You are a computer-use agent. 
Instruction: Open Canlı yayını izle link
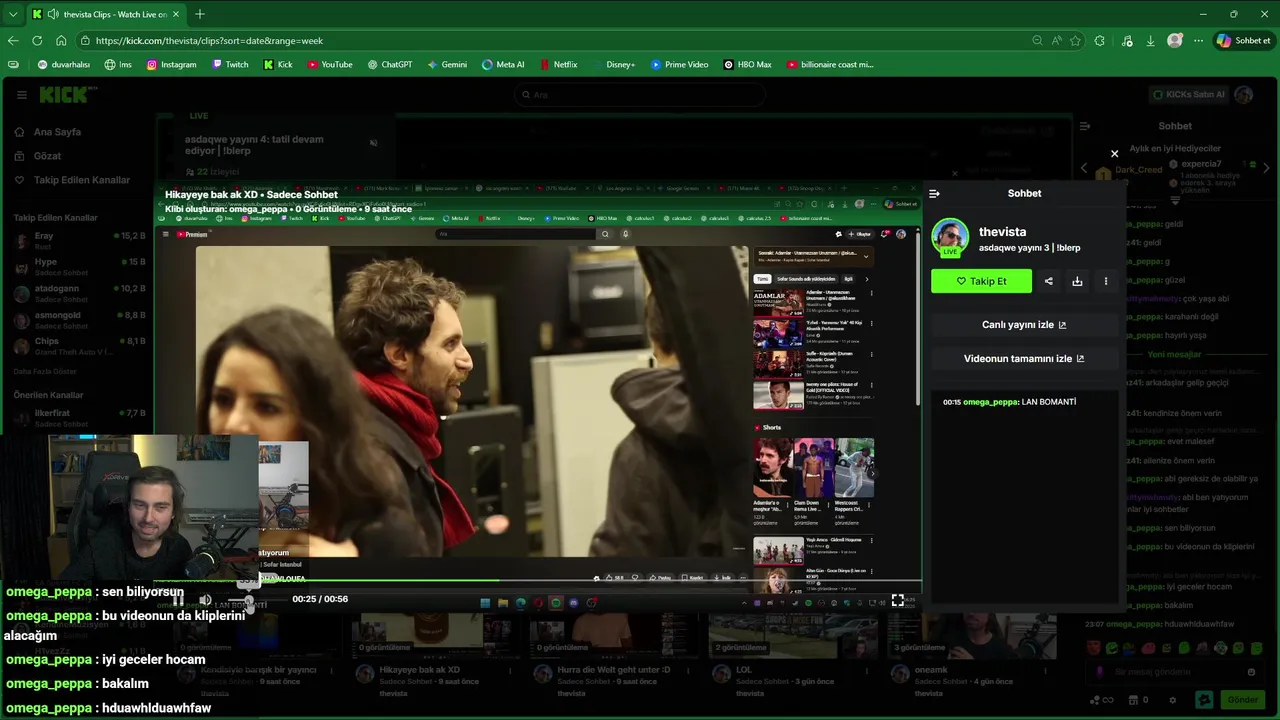(x=1024, y=325)
